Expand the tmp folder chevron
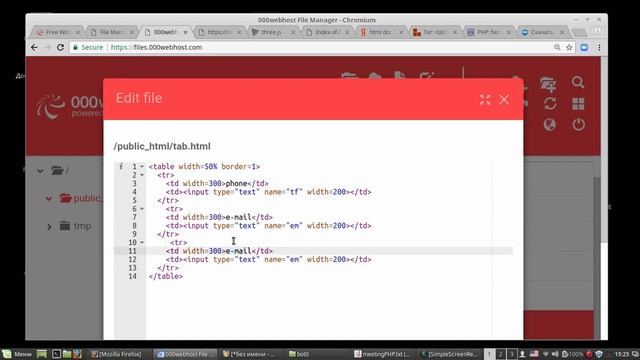 click(x=49, y=226)
